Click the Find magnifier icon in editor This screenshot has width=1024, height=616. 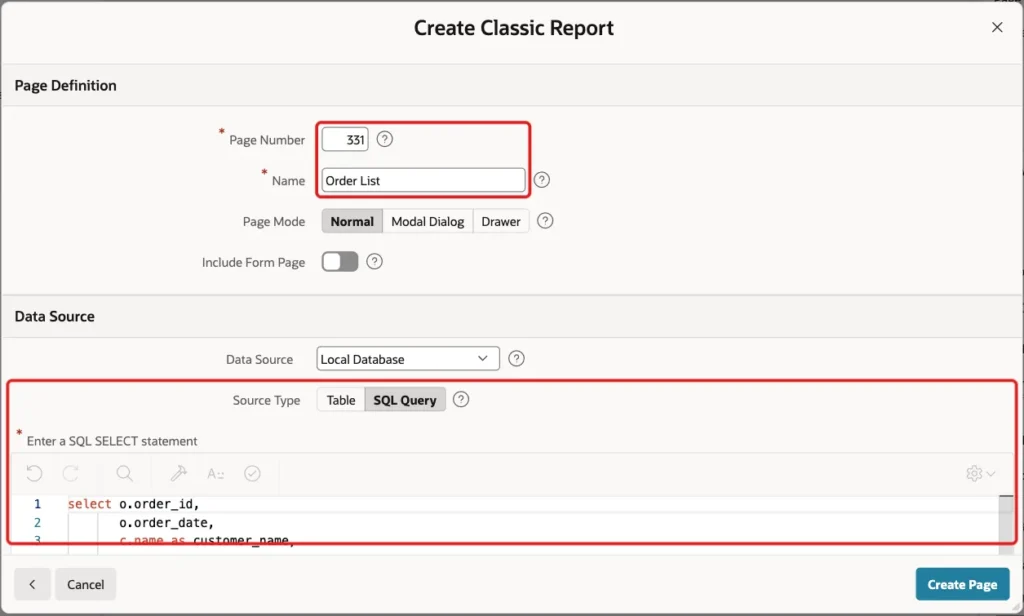click(124, 473)
